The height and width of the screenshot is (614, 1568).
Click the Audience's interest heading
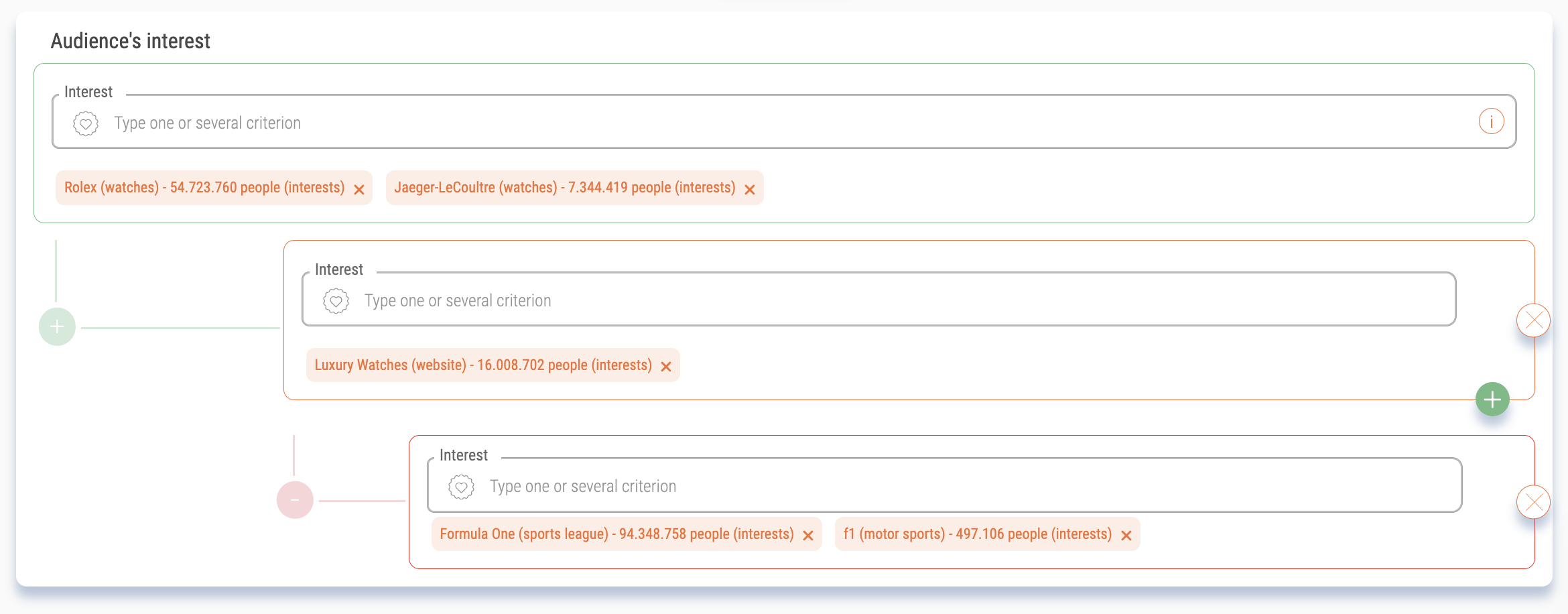pyautogui.click(x=131, y=41)
